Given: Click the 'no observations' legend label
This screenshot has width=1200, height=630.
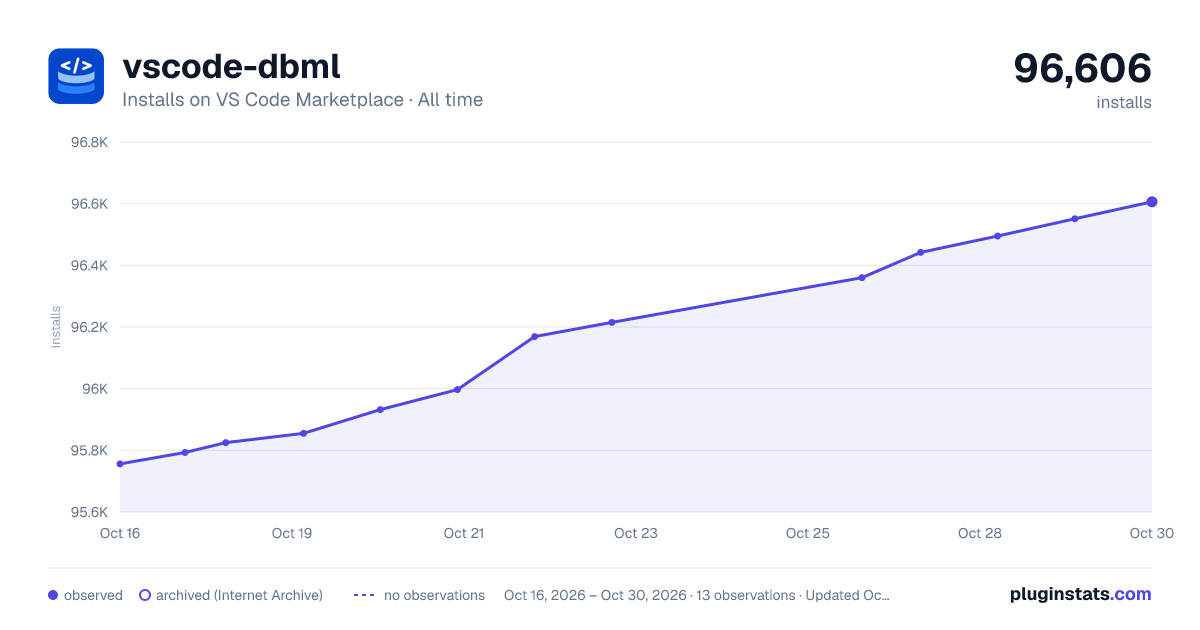Looking at the screenshot, I should coord(434,595).
